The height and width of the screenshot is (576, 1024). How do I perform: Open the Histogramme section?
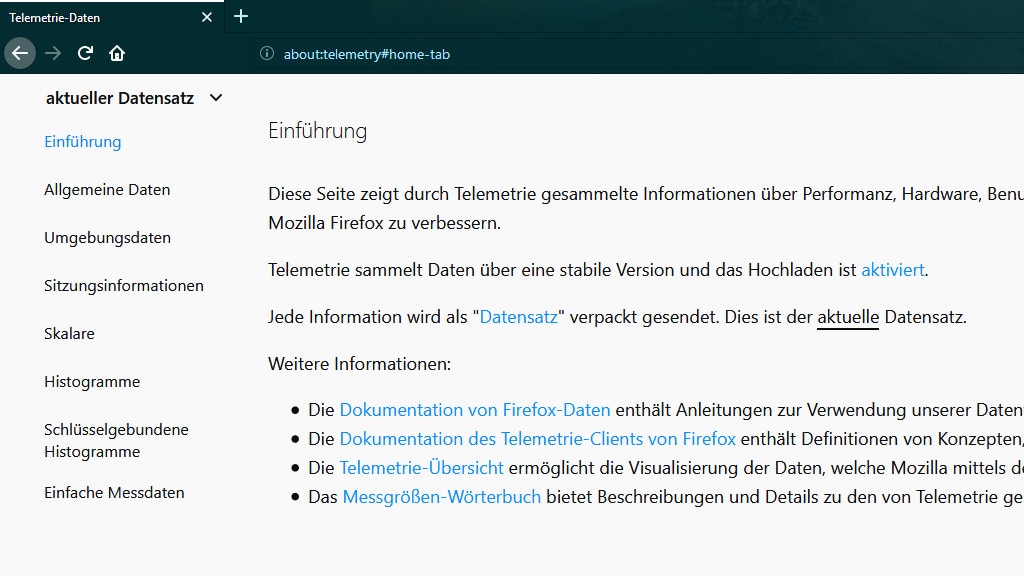(x=92, y=381)
